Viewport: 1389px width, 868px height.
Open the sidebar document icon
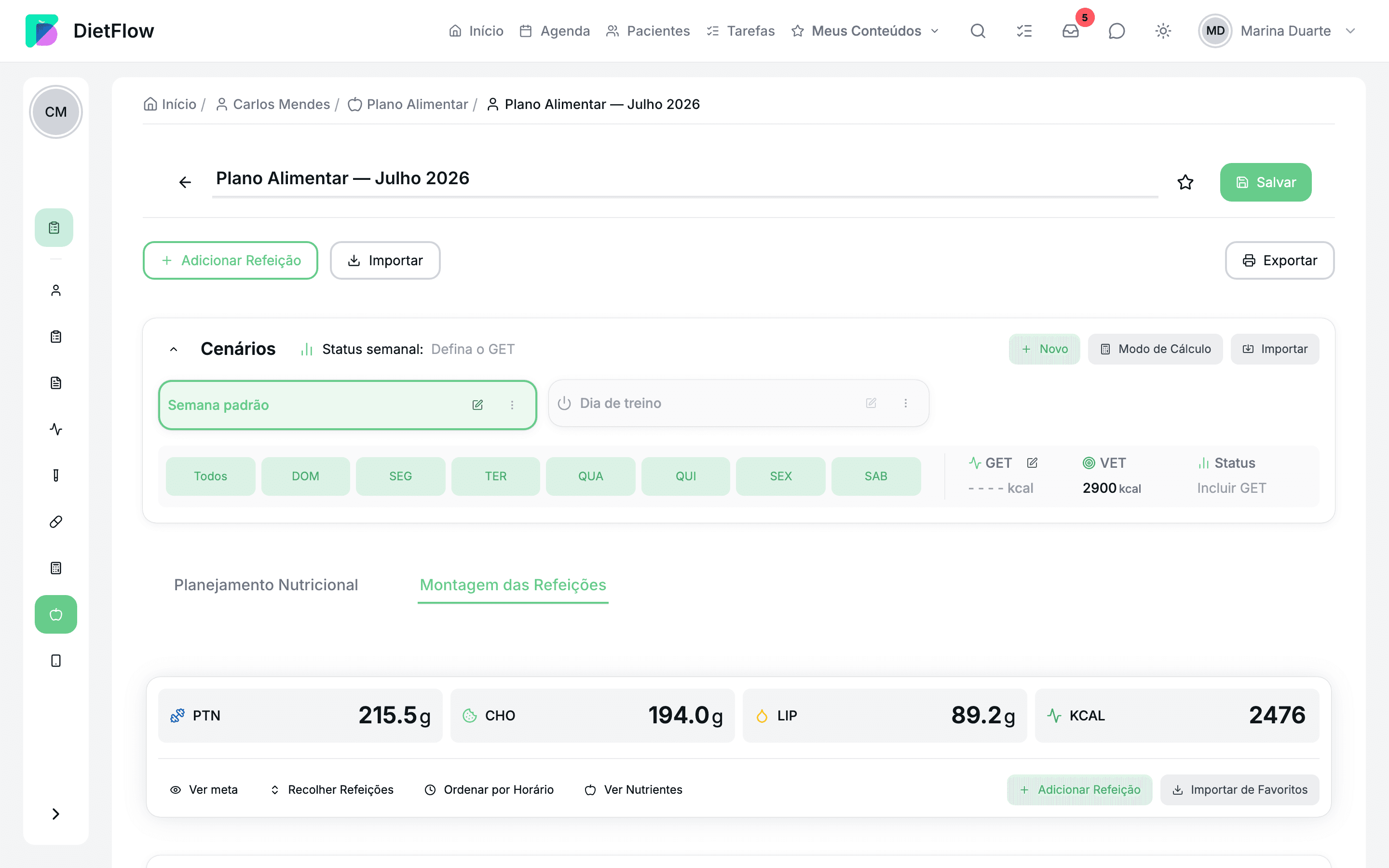pyautogui.click(x=55, y=383)
